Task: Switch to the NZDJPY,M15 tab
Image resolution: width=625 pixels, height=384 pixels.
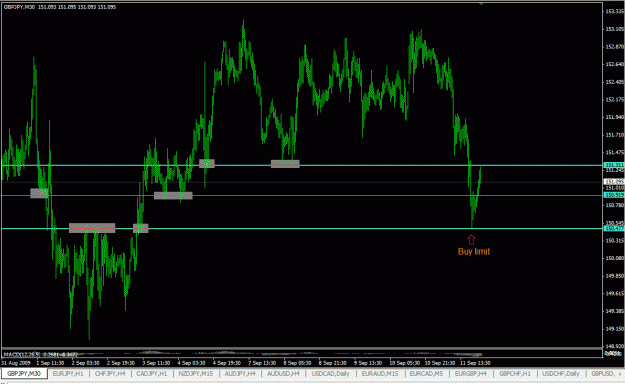Action: tap(195, 374)
